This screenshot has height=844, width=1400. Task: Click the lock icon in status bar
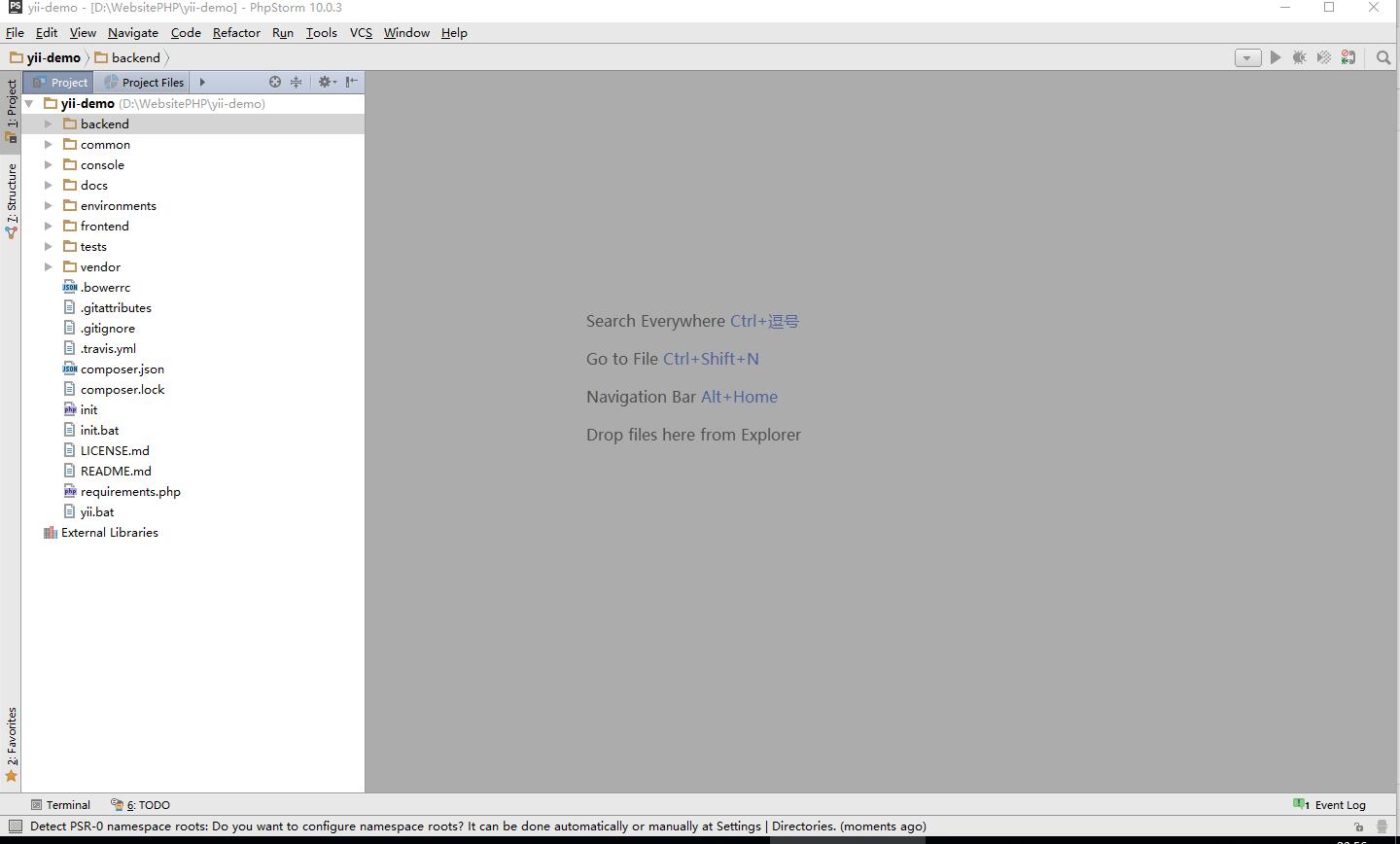click(x=1358, y=826)
